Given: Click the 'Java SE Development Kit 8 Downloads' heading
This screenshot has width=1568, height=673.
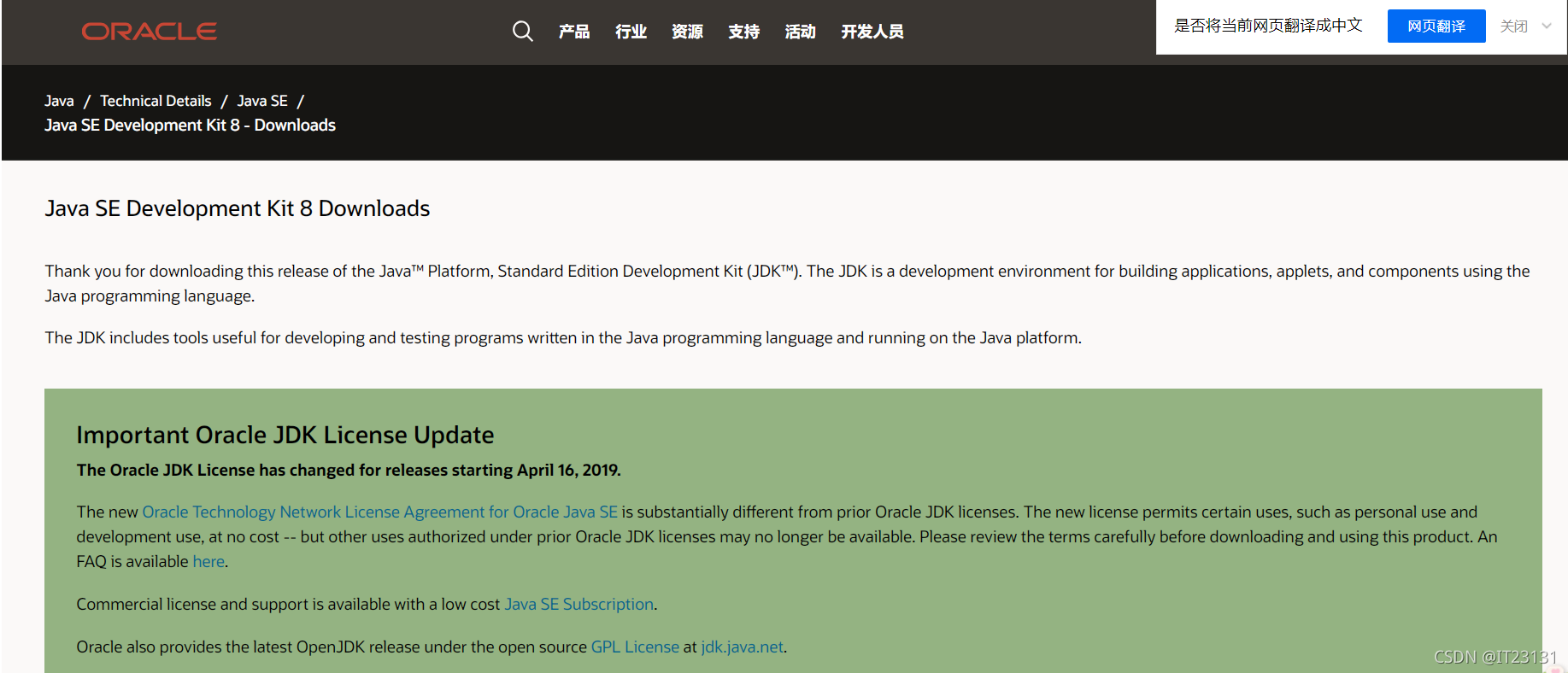Looking at the screenshot, I should (x=237, y=208).
